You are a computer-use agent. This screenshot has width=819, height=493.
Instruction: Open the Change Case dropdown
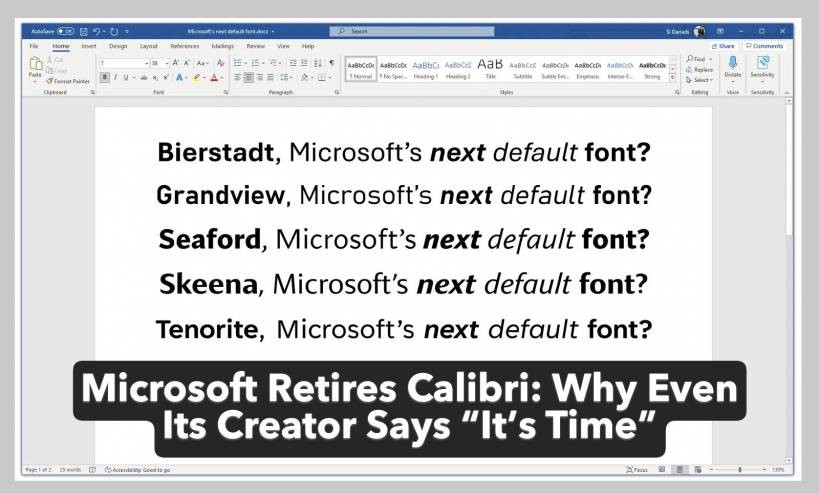pyautogui.click(x=202, y=63)
